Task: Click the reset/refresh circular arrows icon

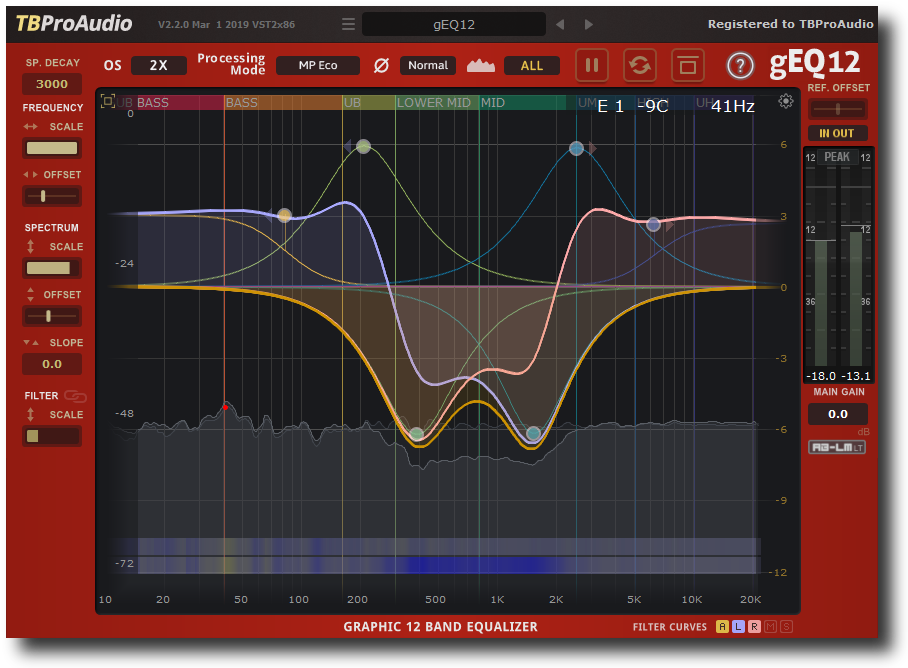Action: coord(640,65)
